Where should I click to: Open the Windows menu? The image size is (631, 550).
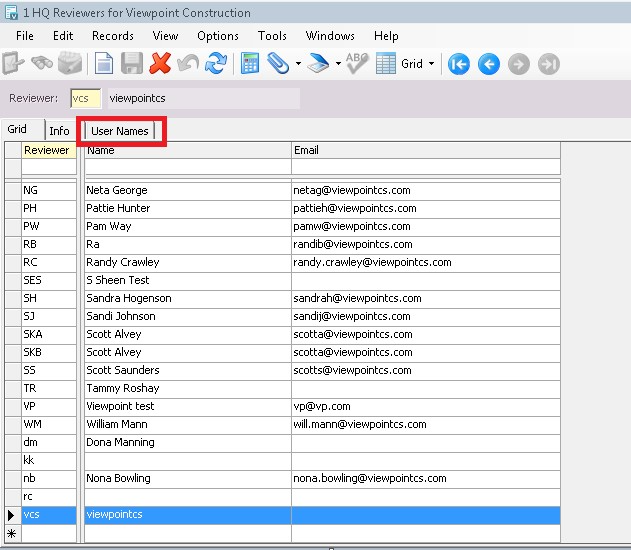[x=330, y=36]
